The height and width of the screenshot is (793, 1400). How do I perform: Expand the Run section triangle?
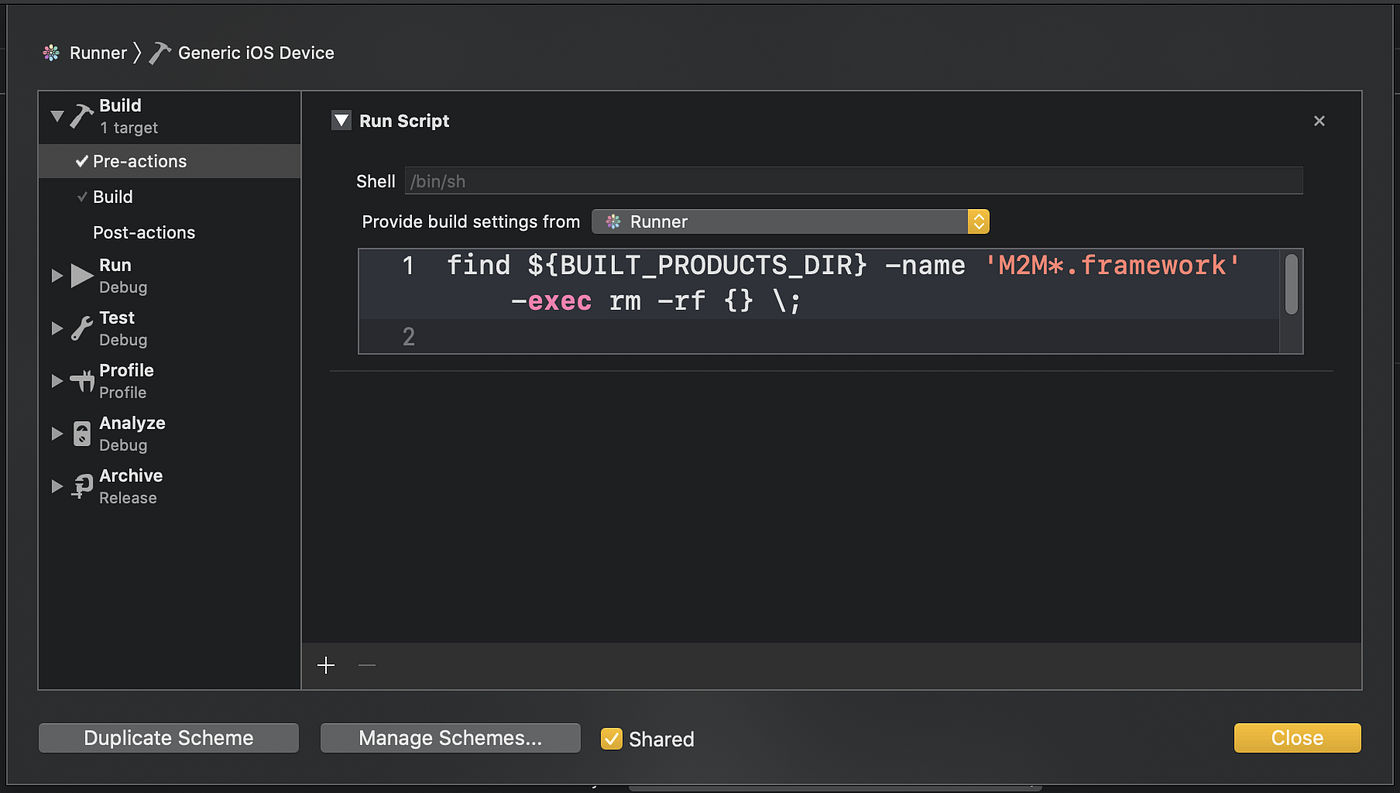[57, 275]
